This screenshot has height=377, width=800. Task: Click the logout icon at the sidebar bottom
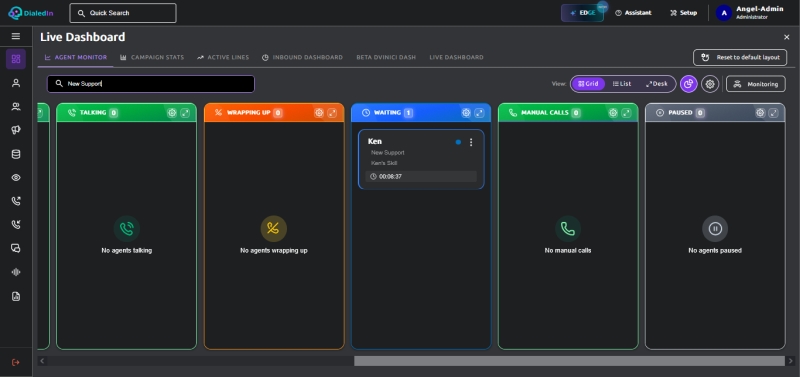click(16, 362)
